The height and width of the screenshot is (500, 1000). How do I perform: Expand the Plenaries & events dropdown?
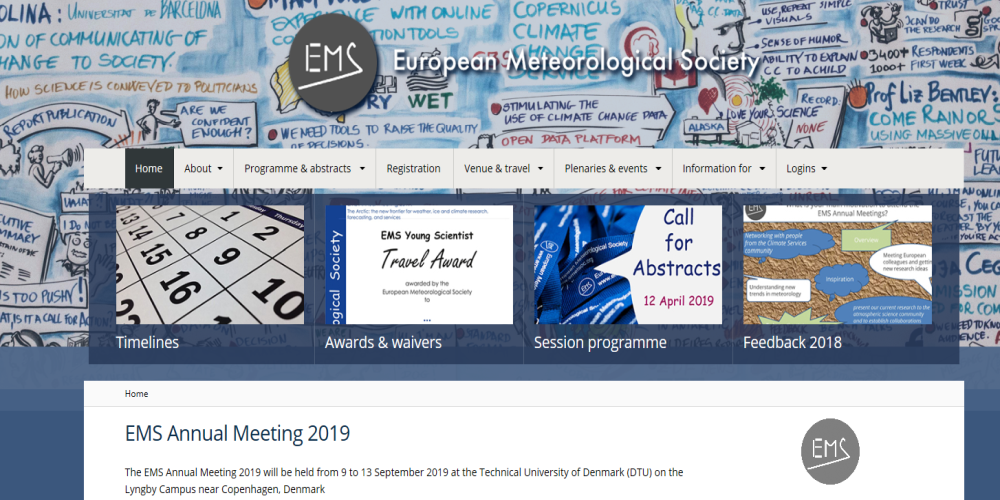(x=613, y=168)
